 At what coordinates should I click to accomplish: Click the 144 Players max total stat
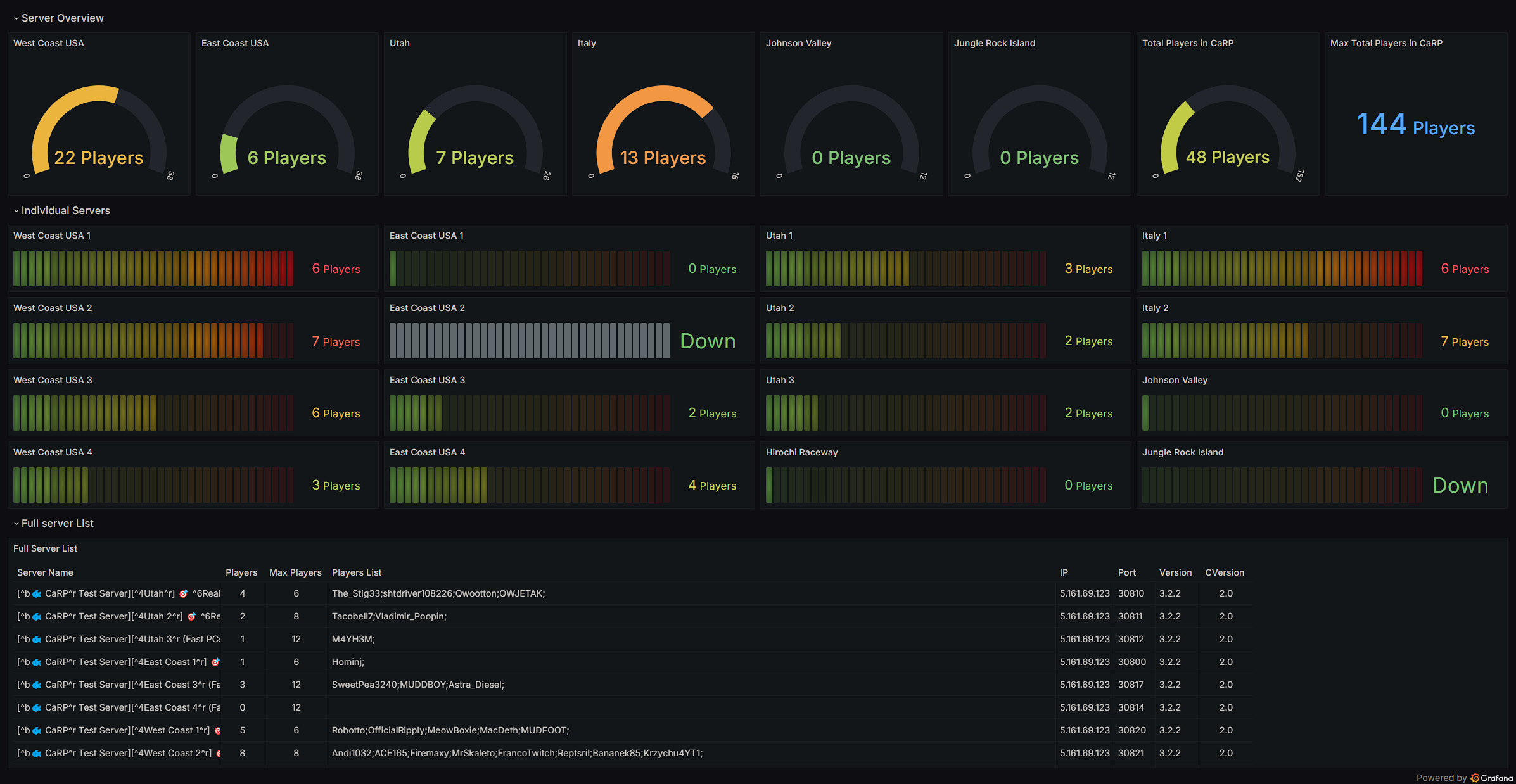(x=1416, y=125)
